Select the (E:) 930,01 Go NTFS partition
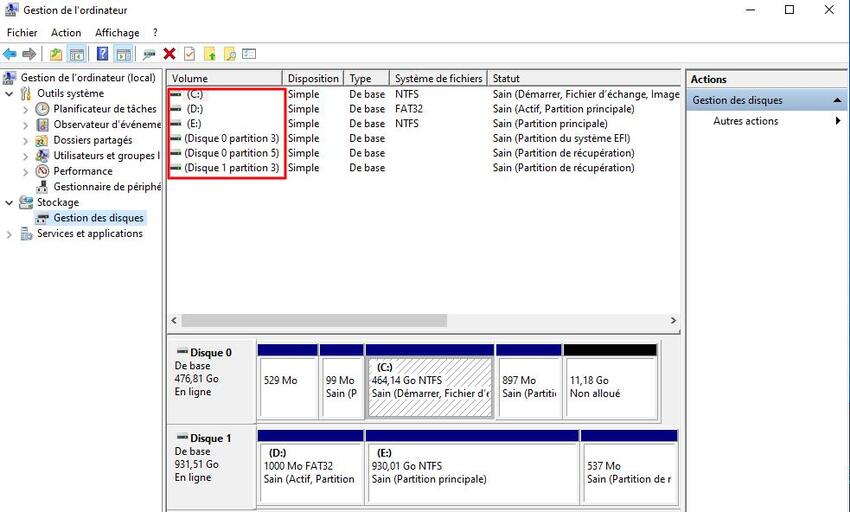The height and width of the screenshot is (512, 850). [x=472, y=467]
